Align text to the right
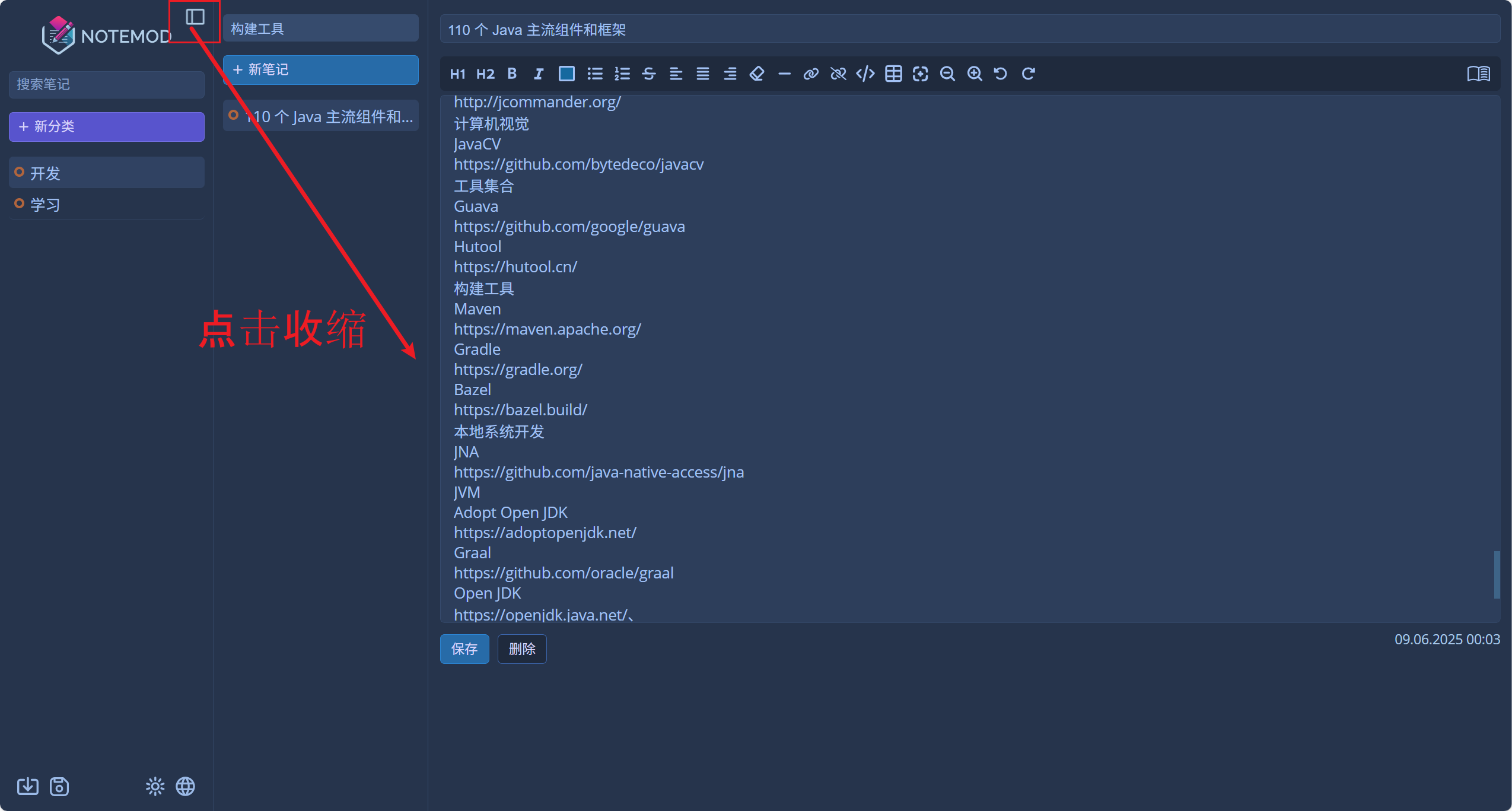 click(730, 74)
